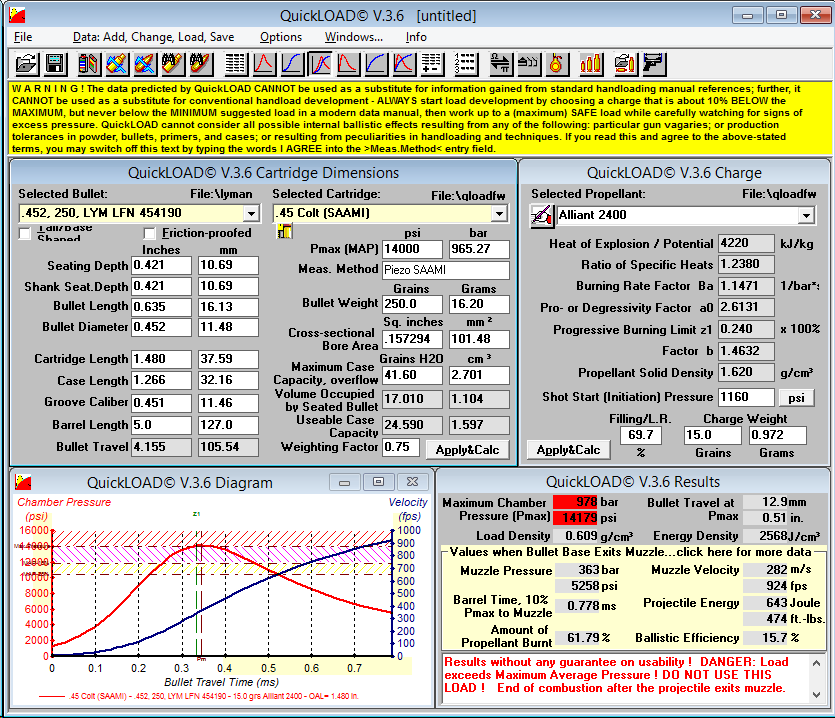Show the second red pressure curve icon
This screenshot has width=835, height=718.
[x=347, y=64]
